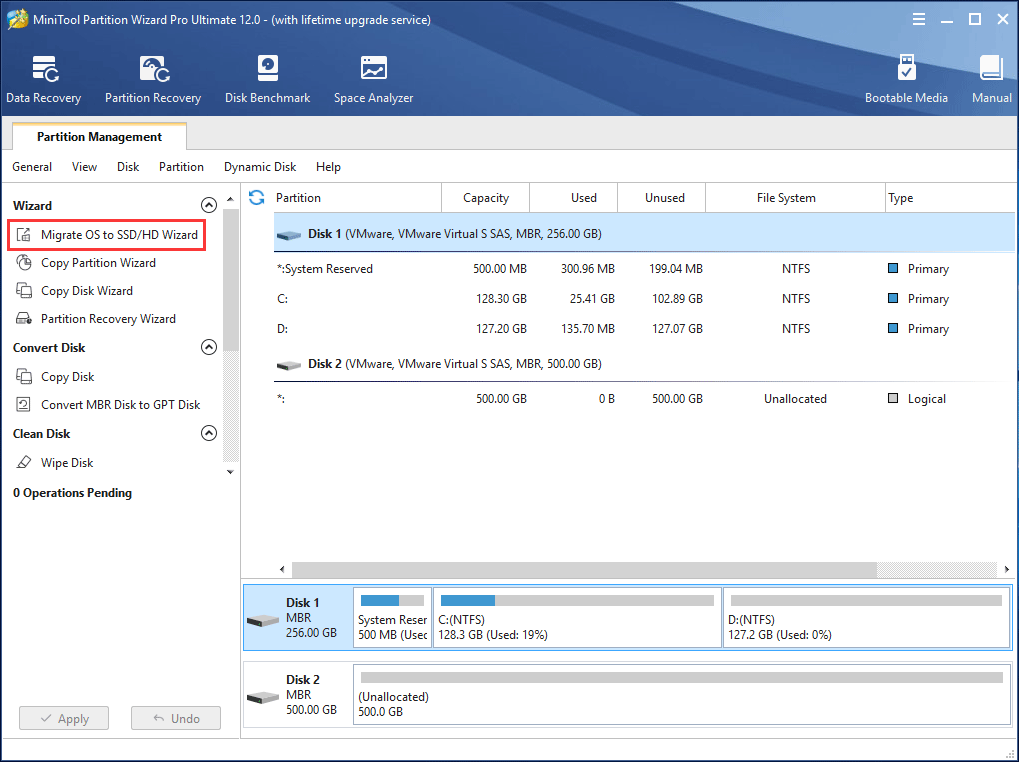The height and width of the screenshot is (762, 1019).
Task: Start Migrate OS to SSD/HD Wizard
Action: point(118,235)
